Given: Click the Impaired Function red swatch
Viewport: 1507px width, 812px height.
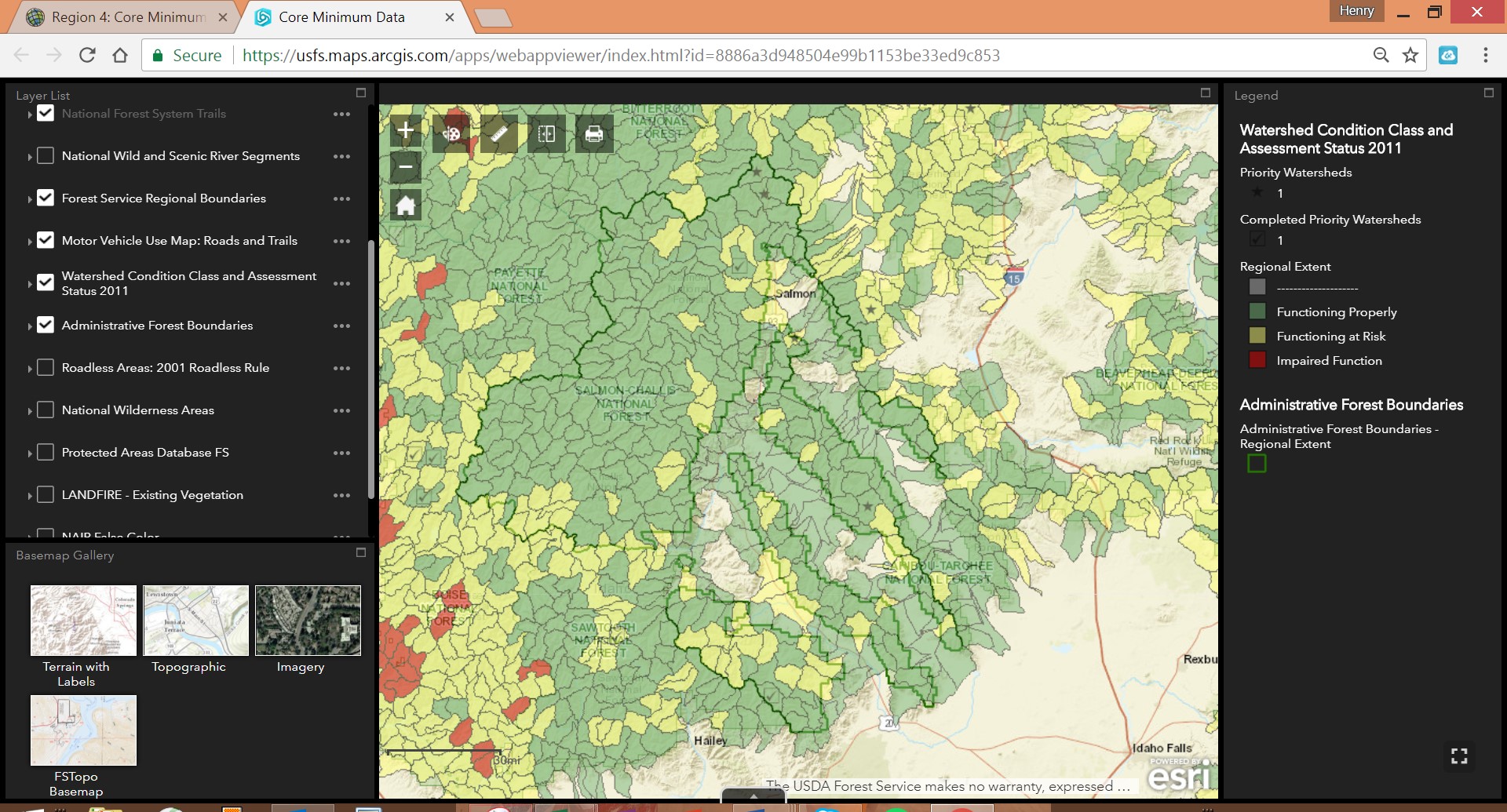Looking at the screenshot, I should (1257, 360).
